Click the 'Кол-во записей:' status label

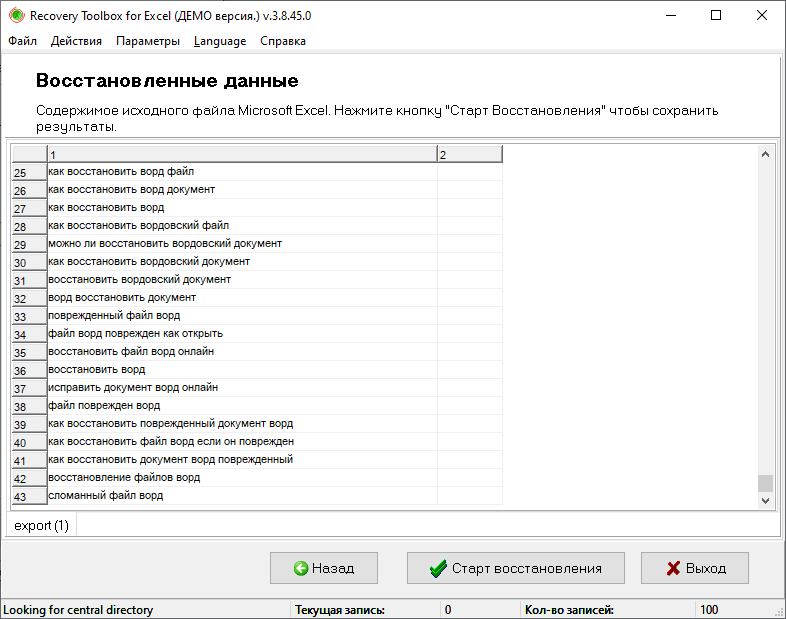tap(569, 610)
